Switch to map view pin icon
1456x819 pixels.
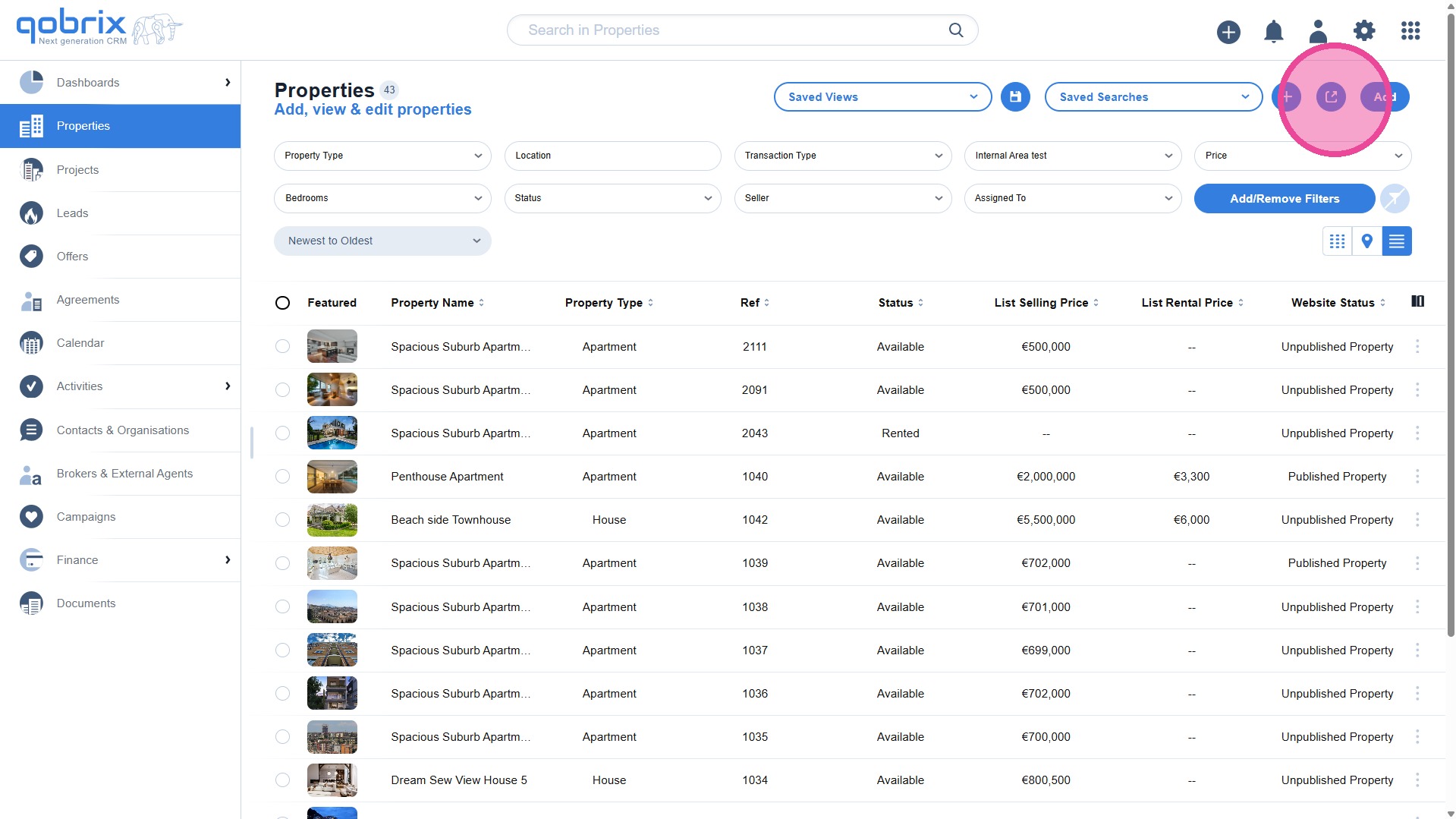click(x=1366, y=241)
